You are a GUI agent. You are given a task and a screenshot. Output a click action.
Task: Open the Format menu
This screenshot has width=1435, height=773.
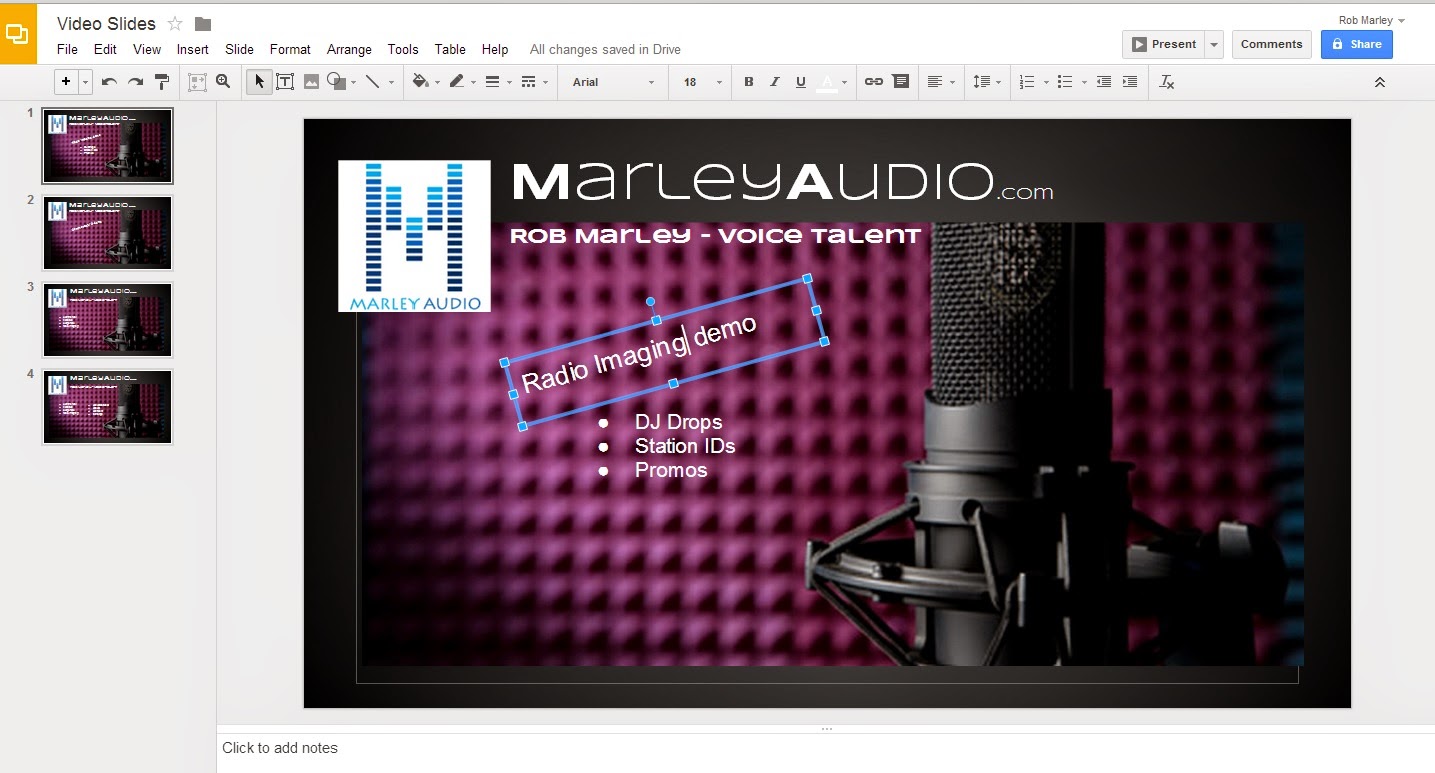290,49
